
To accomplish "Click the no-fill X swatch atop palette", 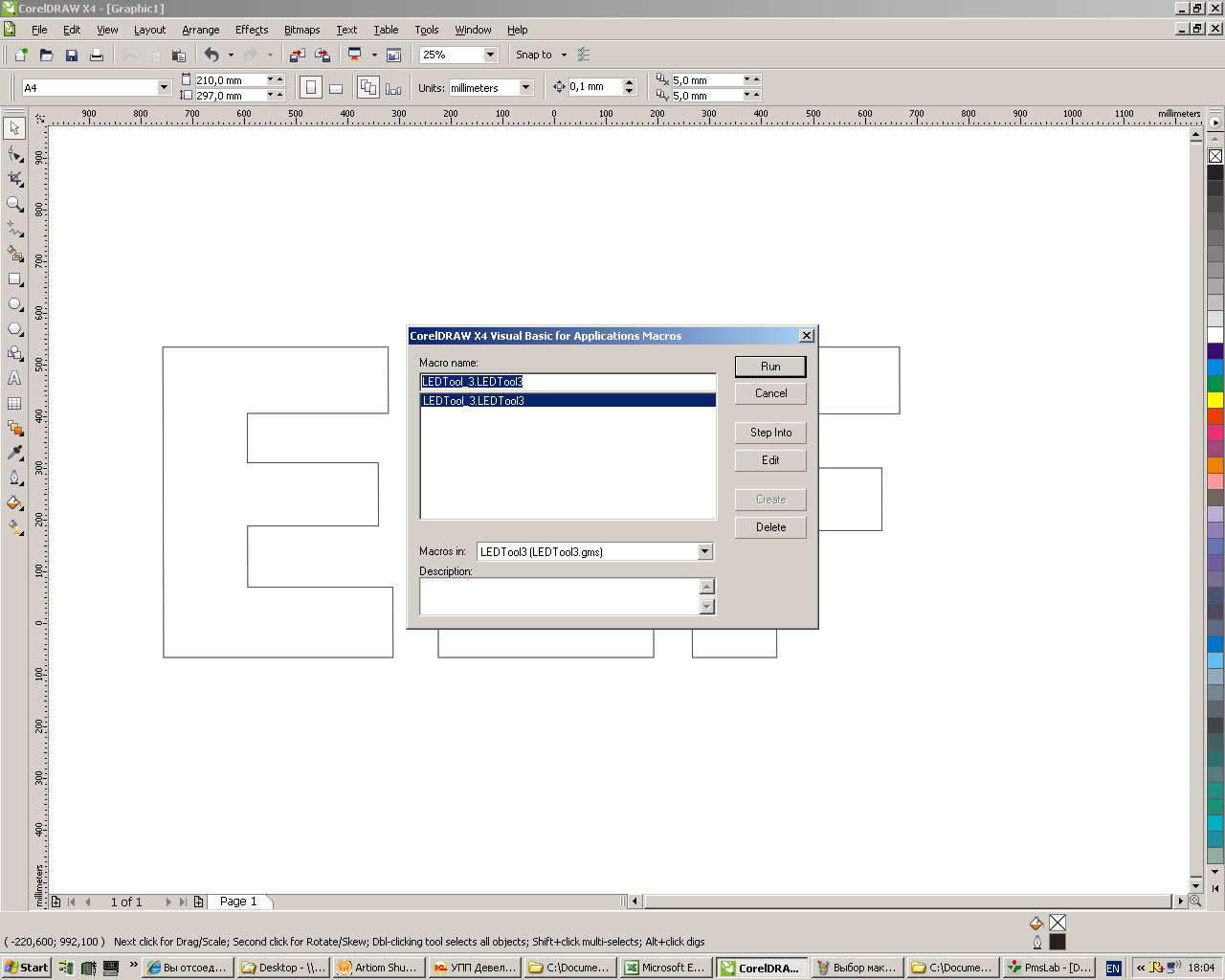I will coord(1215,156).
